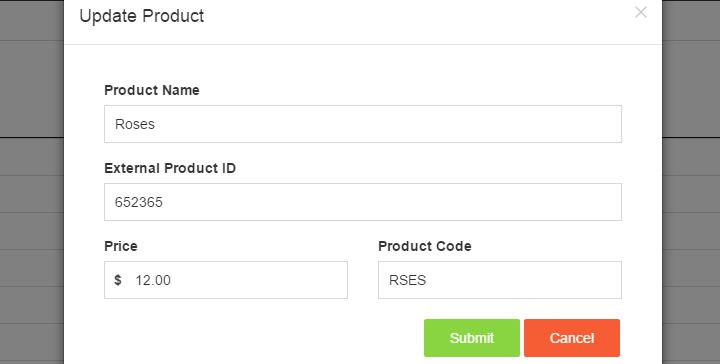
Task: Submit the product update form
Action: tap(472, 338)
